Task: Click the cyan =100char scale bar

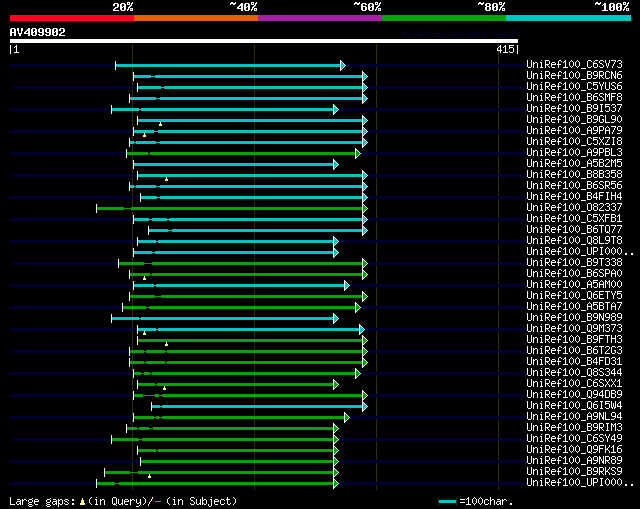Action: coord(447,501)
